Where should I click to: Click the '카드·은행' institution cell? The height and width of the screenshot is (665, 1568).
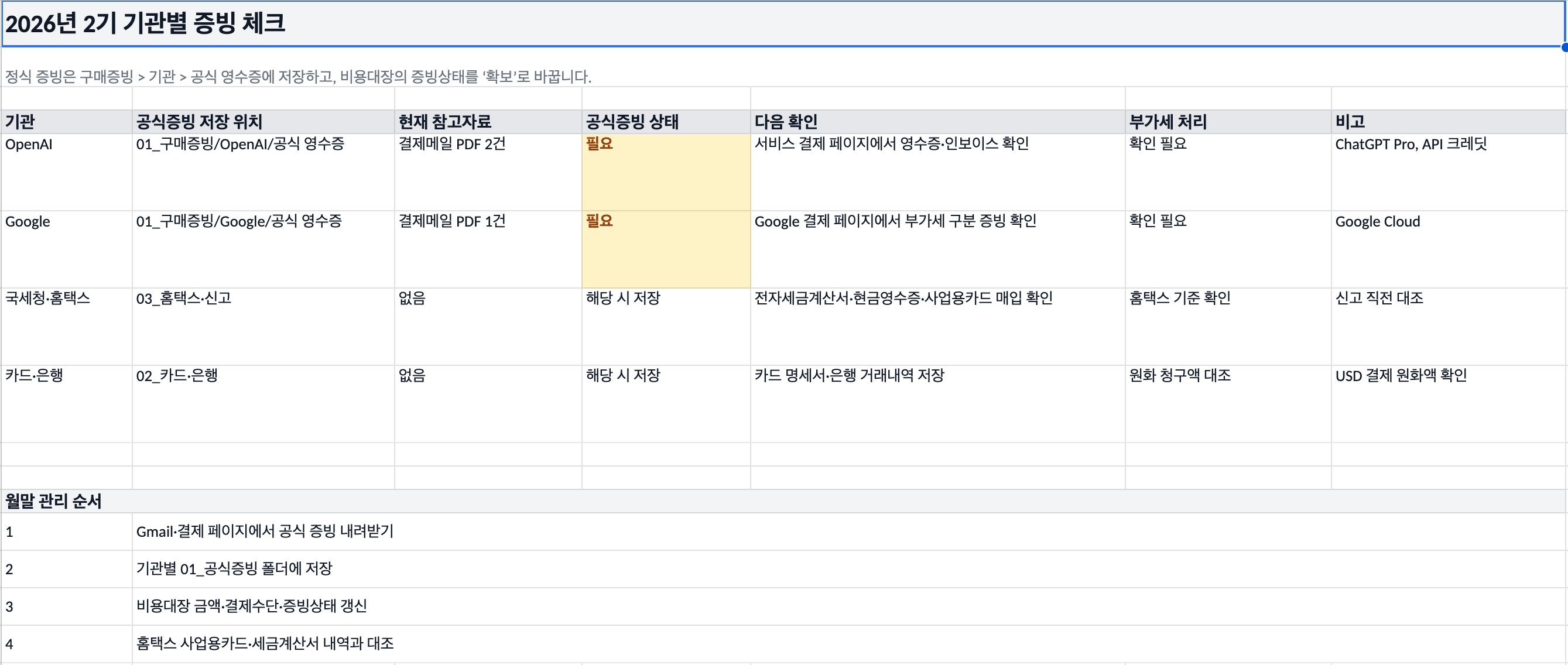66,404
